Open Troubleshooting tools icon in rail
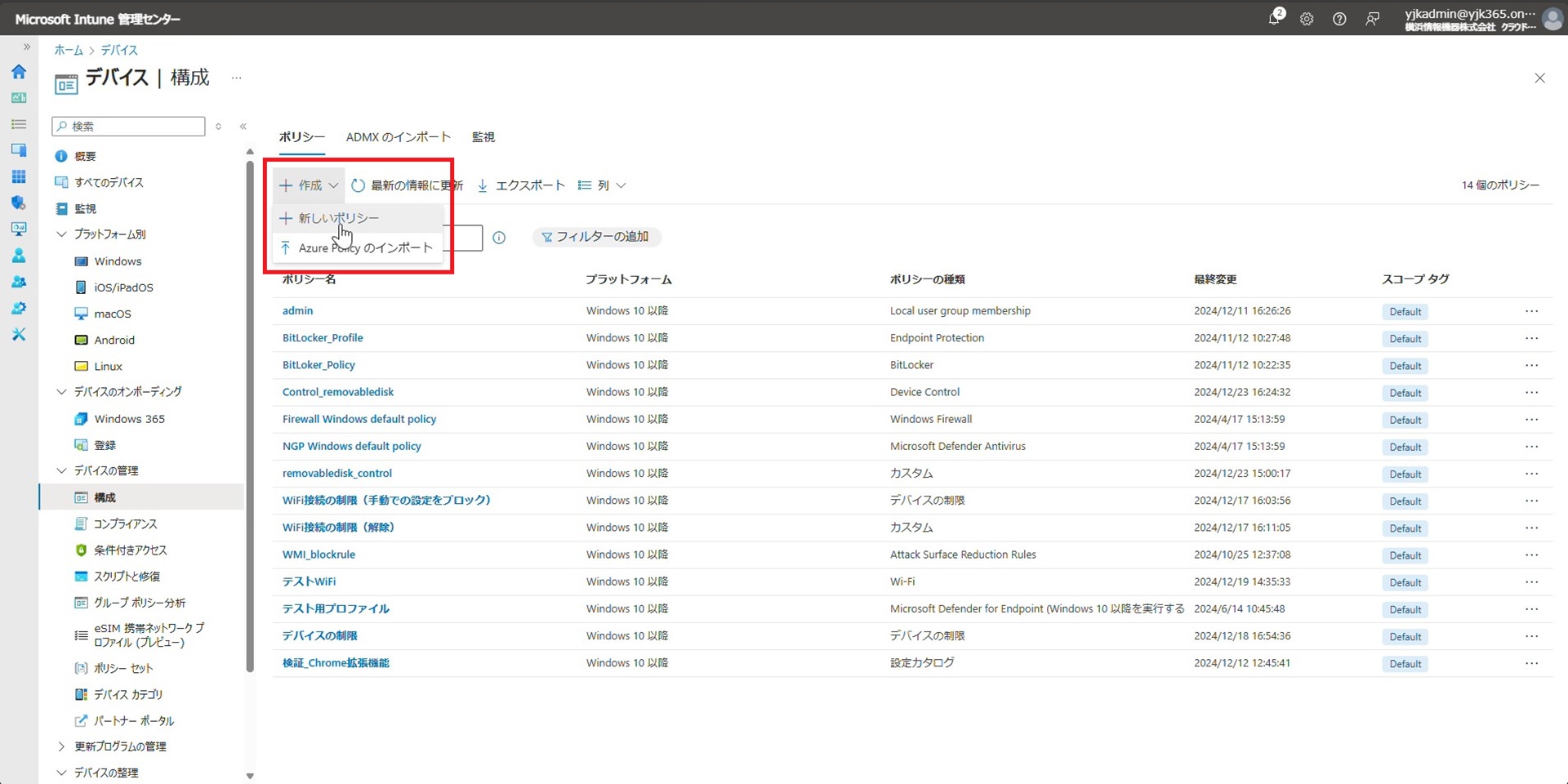Viewport: 1568px width, 784px height. pyautogui.click(x=19, y=334)
